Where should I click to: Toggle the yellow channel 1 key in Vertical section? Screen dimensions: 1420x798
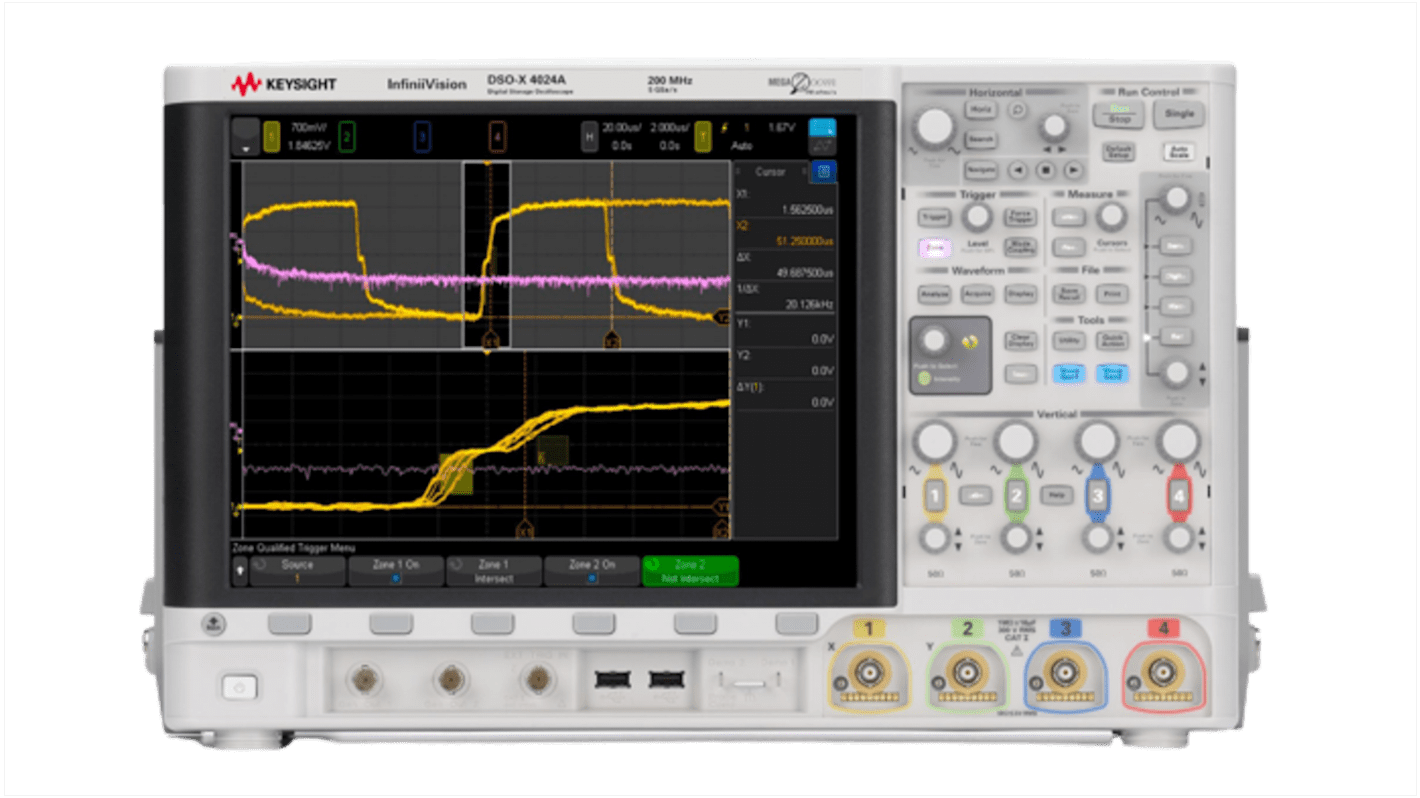pyautogui.click(x=935, y=495)
